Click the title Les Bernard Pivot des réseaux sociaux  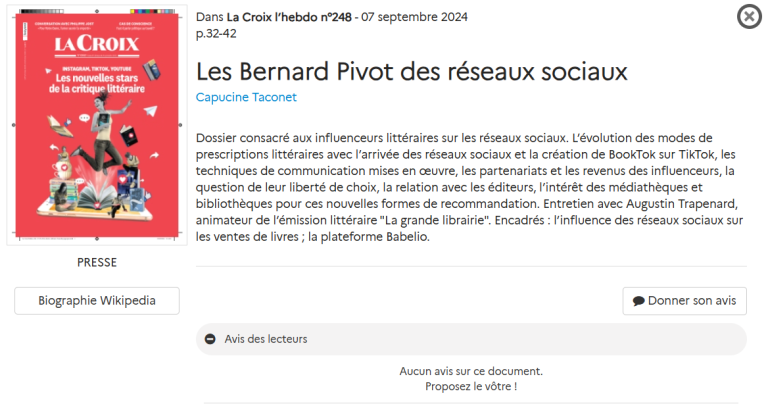coord(411,72)
